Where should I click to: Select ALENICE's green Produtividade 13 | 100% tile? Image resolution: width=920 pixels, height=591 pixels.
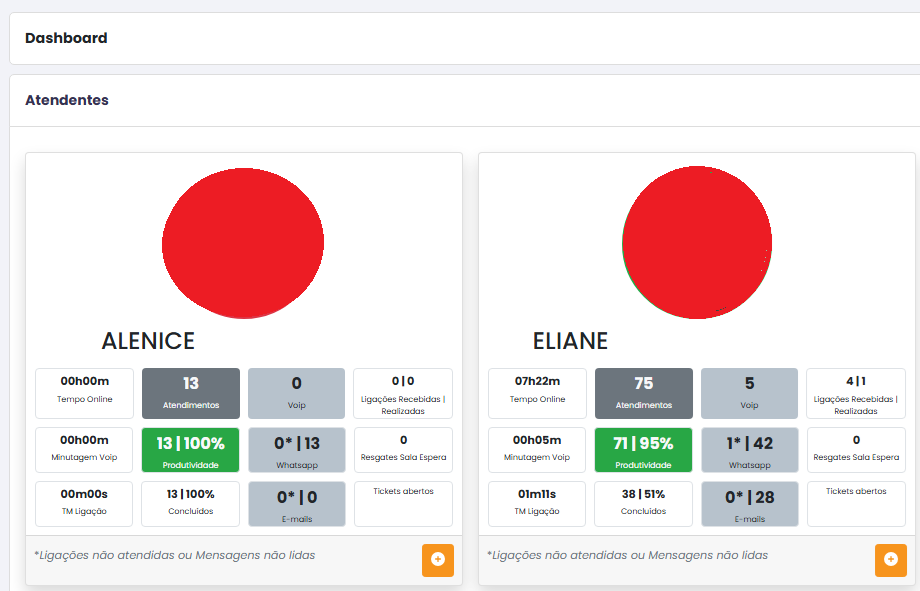[191, 450]
